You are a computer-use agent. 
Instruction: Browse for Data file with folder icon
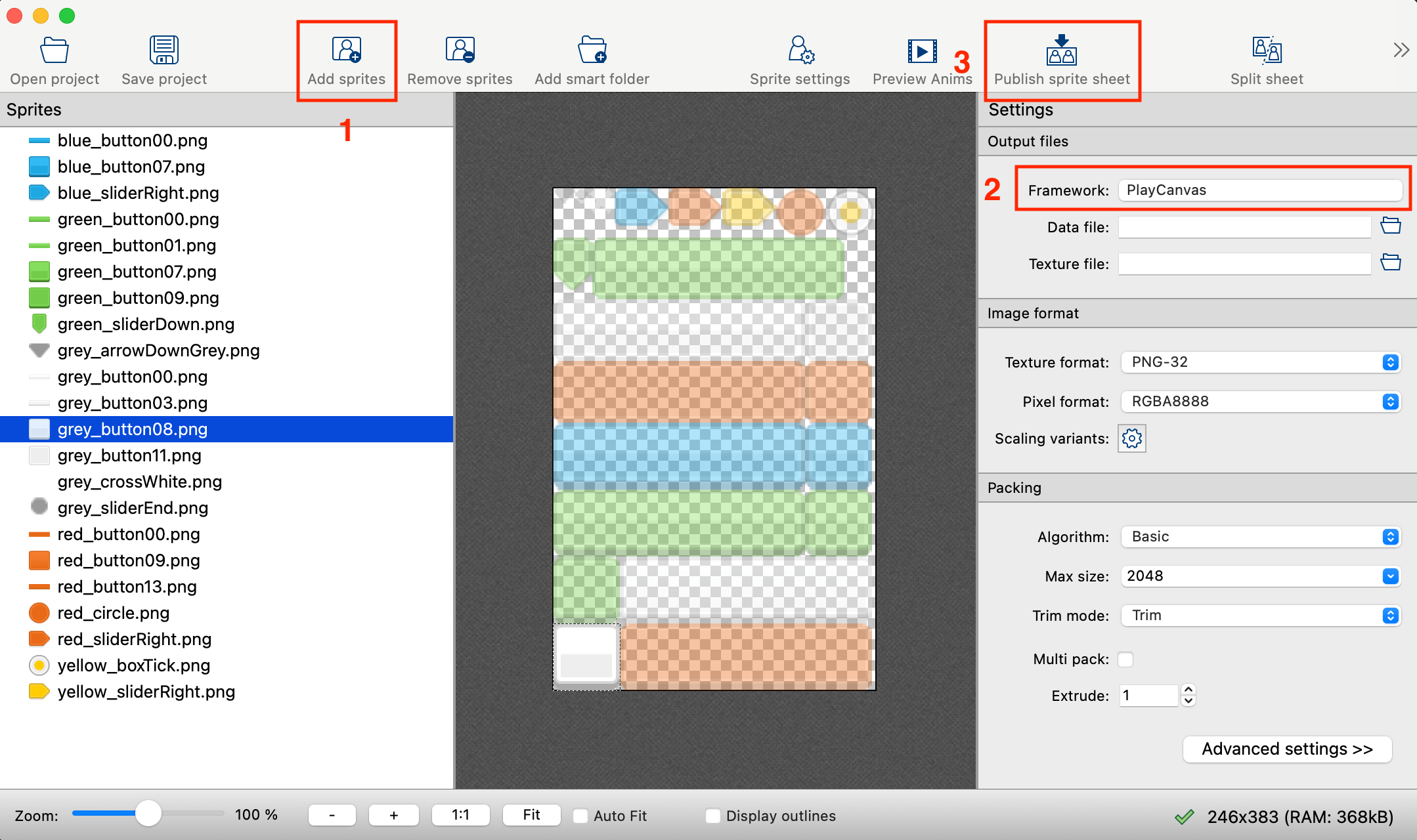[x=1391, y=226]
